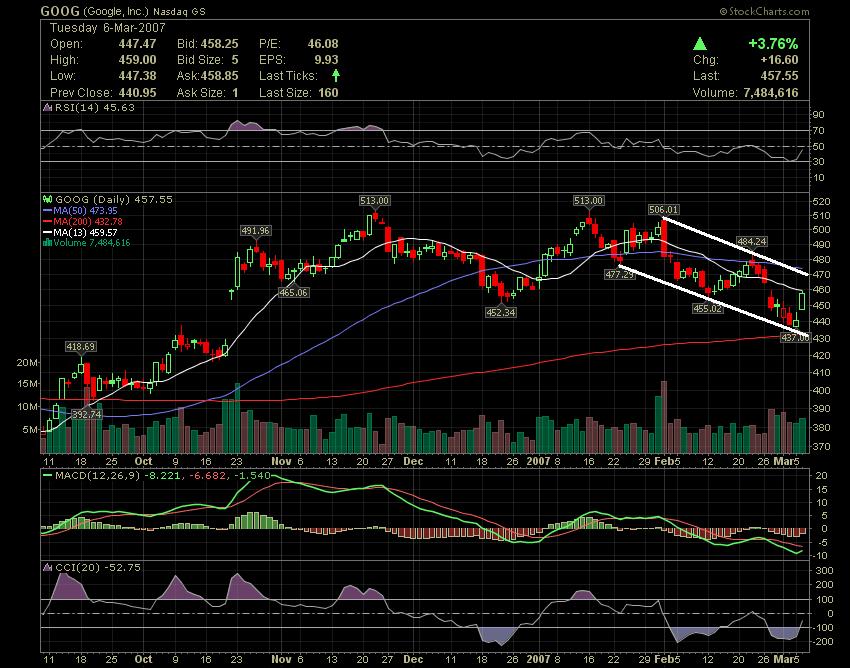
Task: Click the Prev Close value 440.95
Action: (138, 93)
